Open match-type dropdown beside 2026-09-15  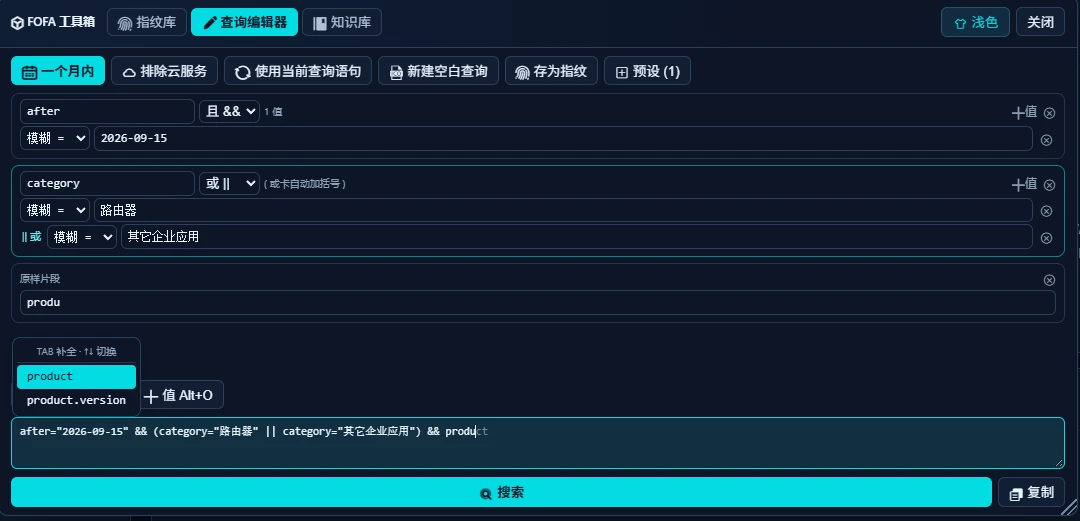[54, 138]
